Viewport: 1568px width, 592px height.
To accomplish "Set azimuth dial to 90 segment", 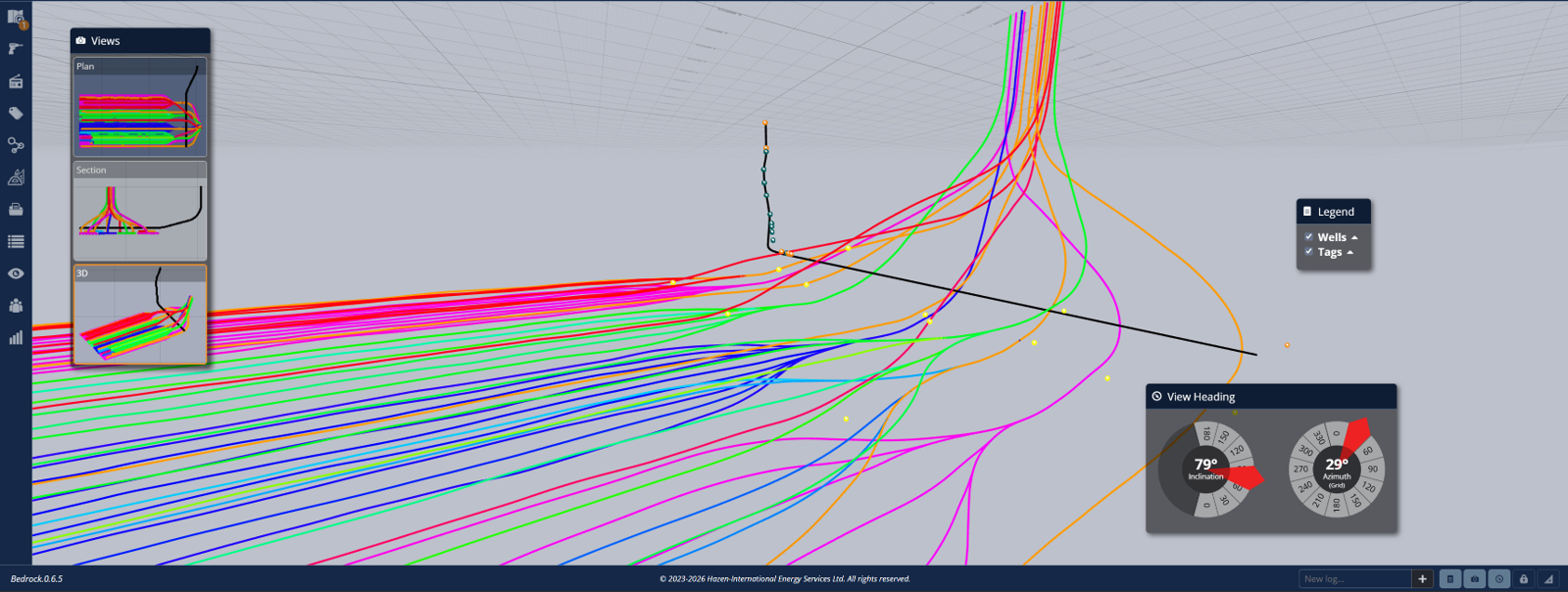I will [x=1373, y=469].
